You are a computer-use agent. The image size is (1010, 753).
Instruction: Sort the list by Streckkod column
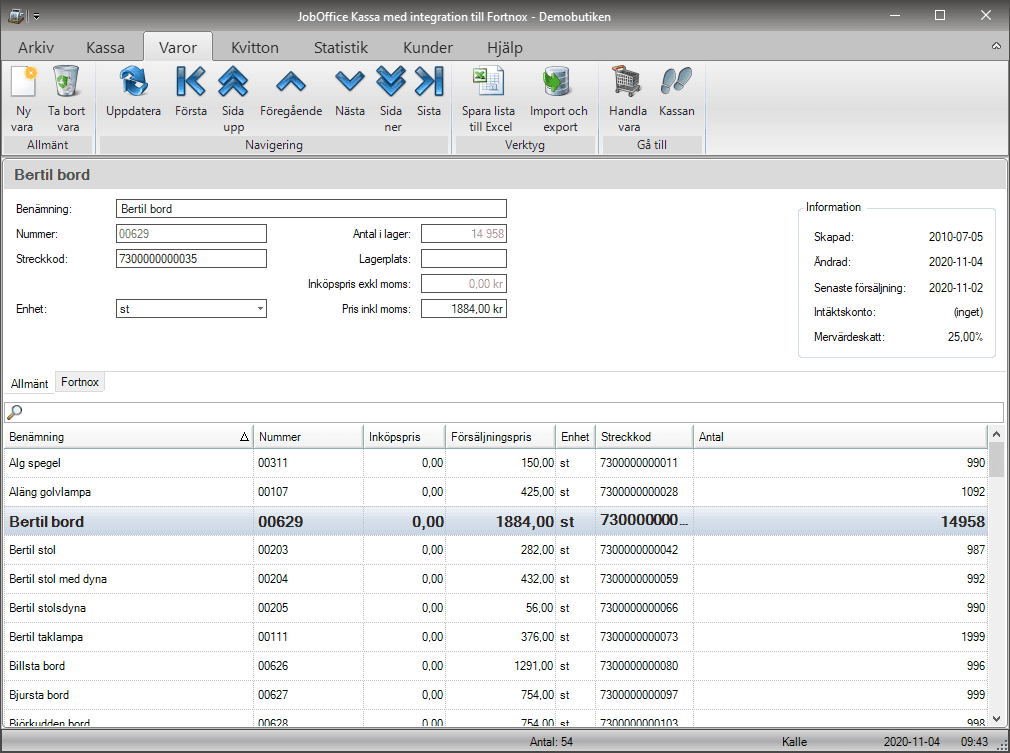click(644, 437)
